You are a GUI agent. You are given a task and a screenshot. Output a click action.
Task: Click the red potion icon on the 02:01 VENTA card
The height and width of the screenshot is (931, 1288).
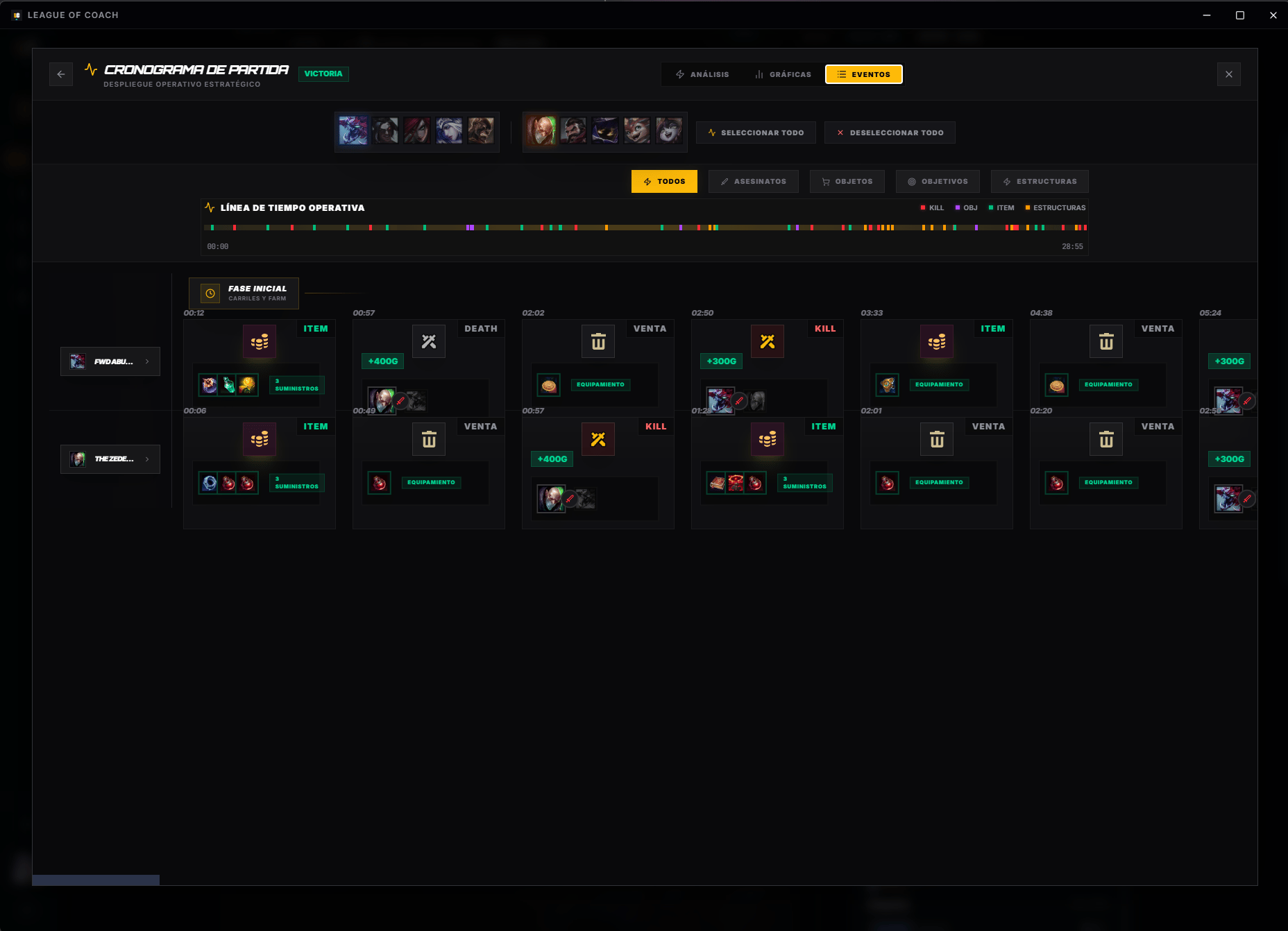(x=888, y=483)
